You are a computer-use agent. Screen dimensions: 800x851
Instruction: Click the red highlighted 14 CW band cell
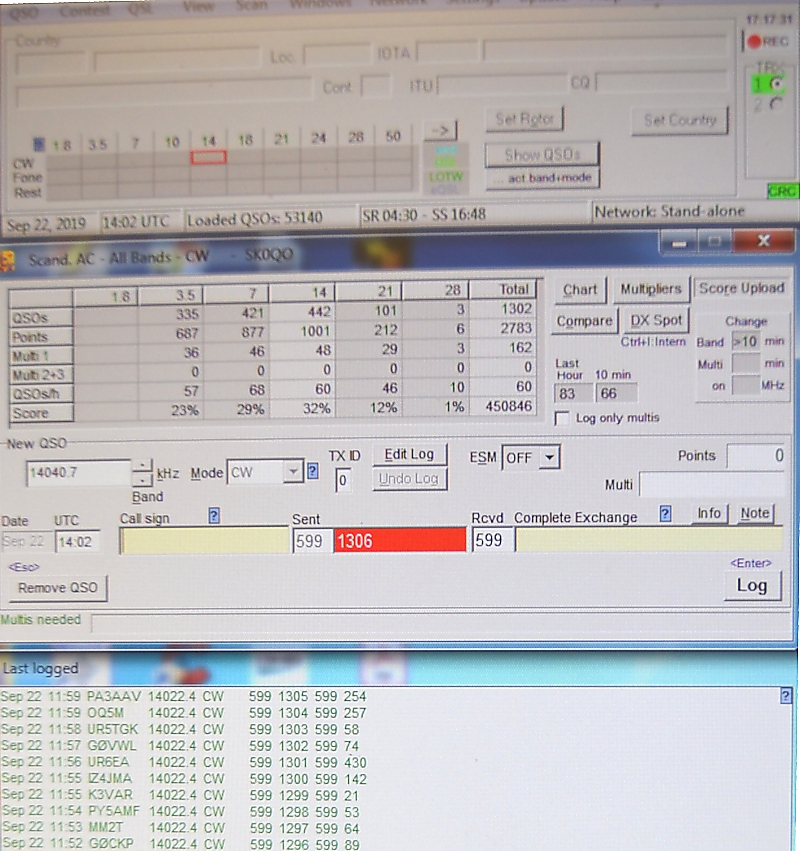pos(208,157)
